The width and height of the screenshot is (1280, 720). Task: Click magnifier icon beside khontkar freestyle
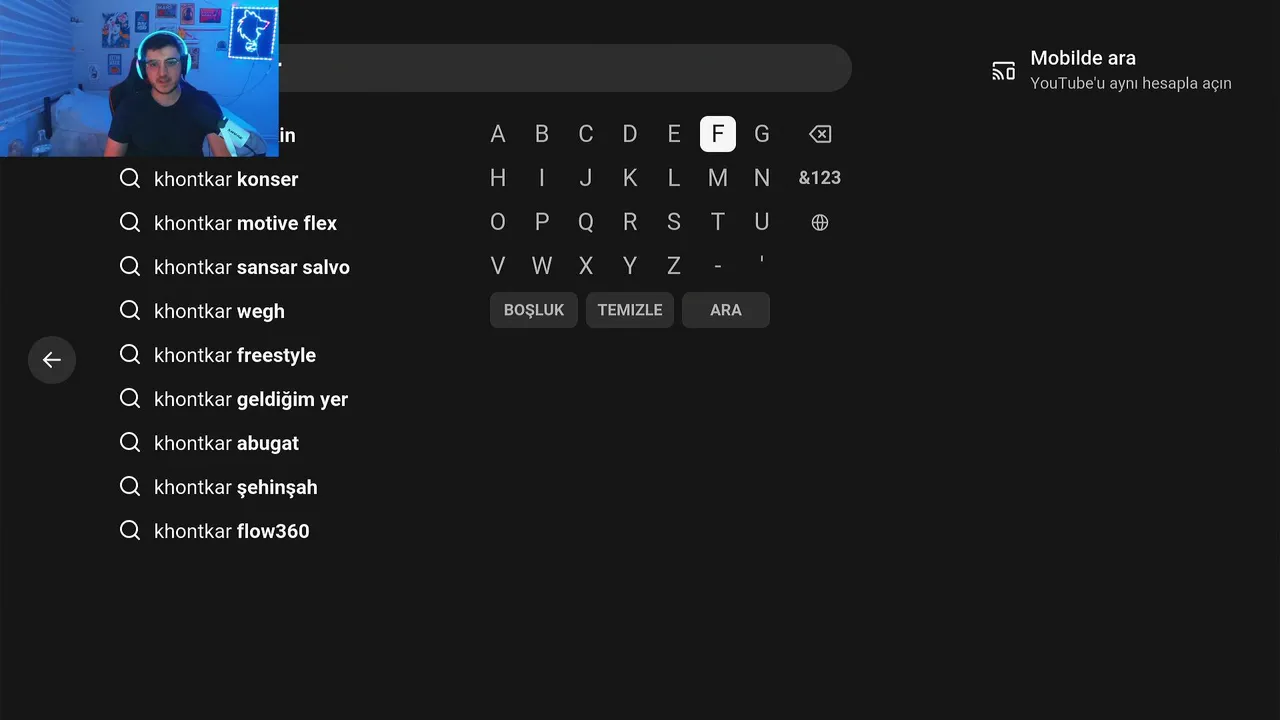click(130, 355)
